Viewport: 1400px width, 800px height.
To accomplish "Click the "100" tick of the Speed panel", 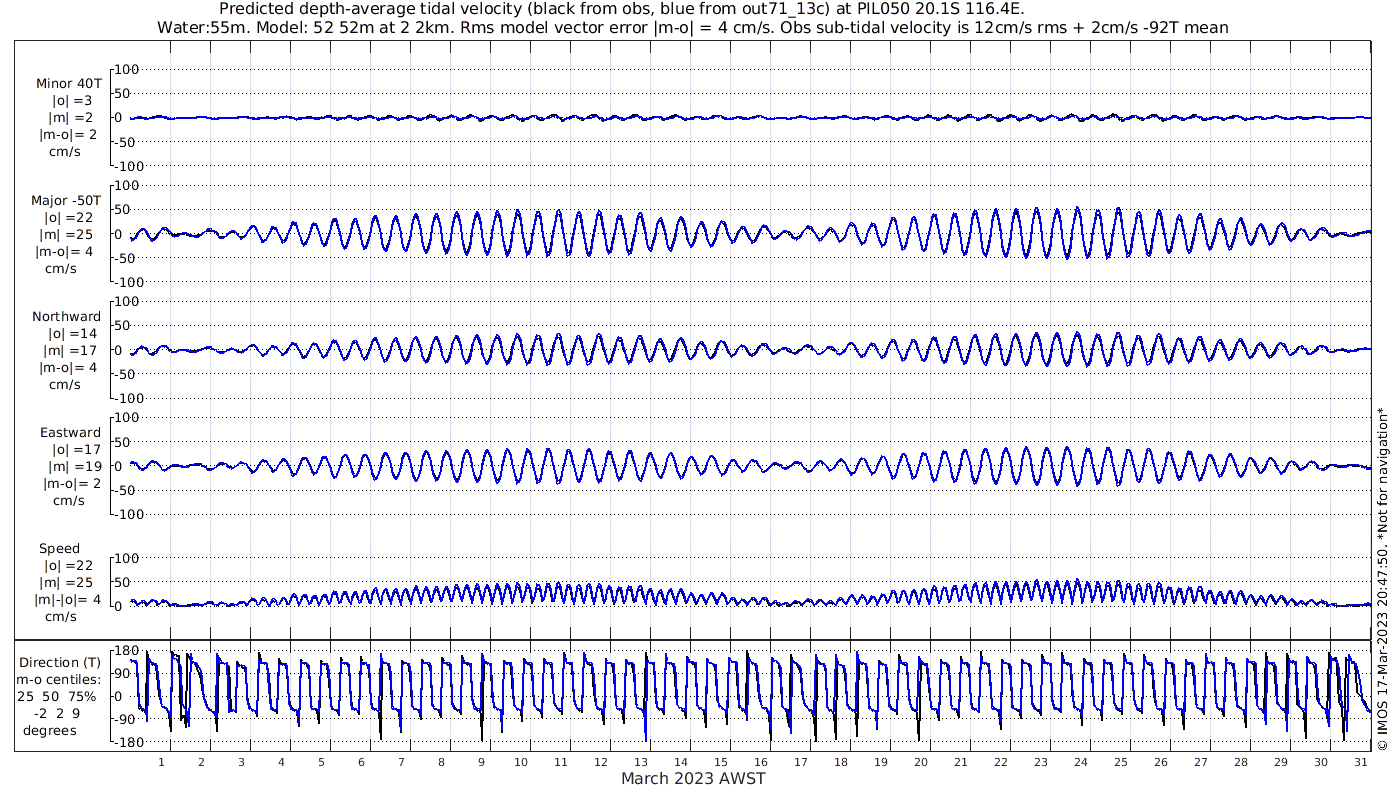I will (x=125, y=558).
